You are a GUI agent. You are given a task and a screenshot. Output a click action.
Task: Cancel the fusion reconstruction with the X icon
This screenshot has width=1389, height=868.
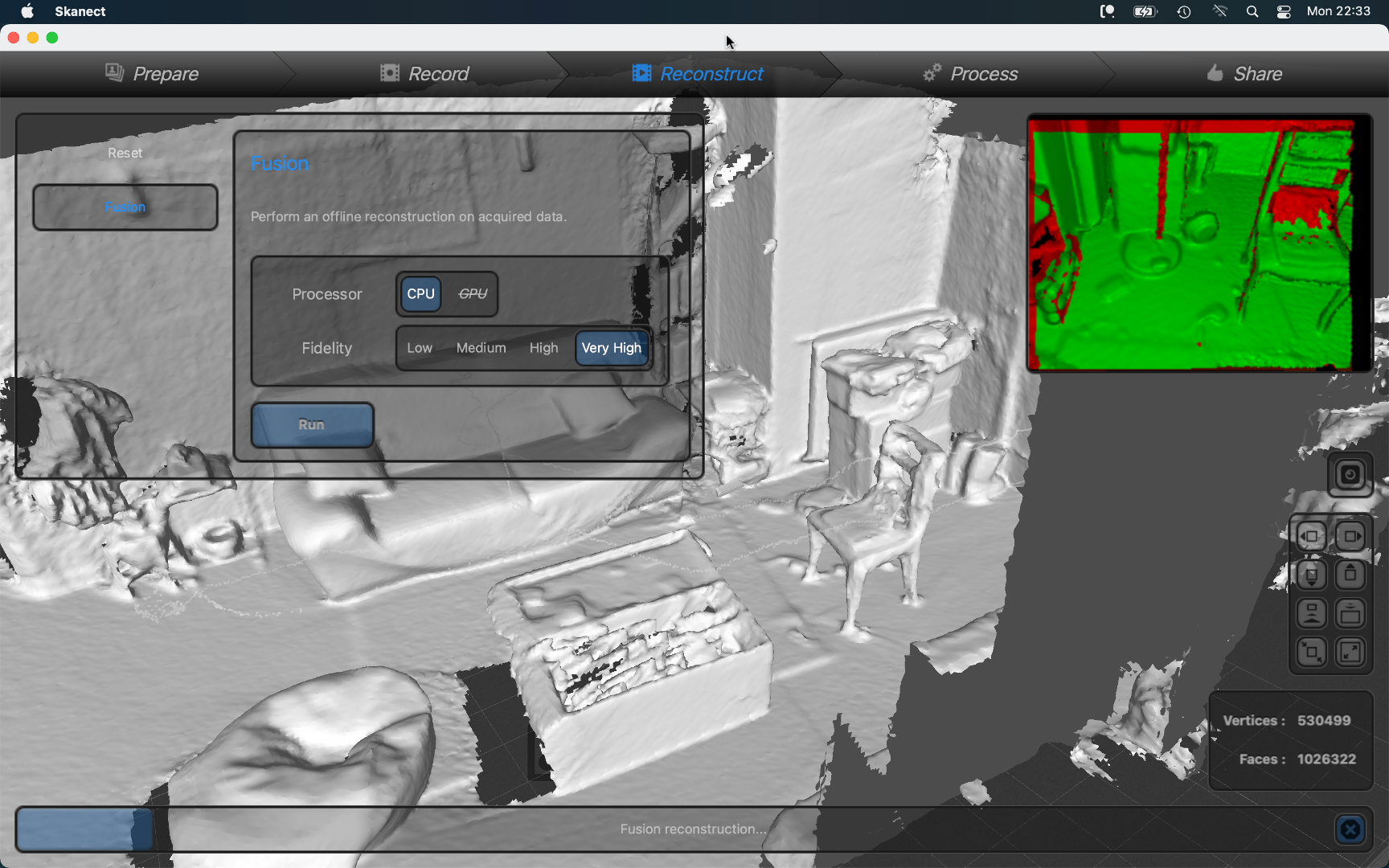coord(1350,829)
